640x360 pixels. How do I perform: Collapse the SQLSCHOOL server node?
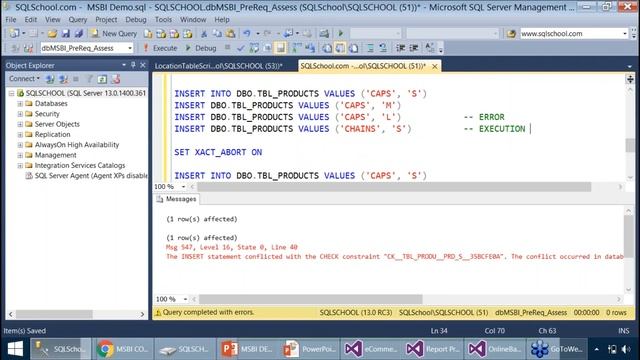[11, 93]
